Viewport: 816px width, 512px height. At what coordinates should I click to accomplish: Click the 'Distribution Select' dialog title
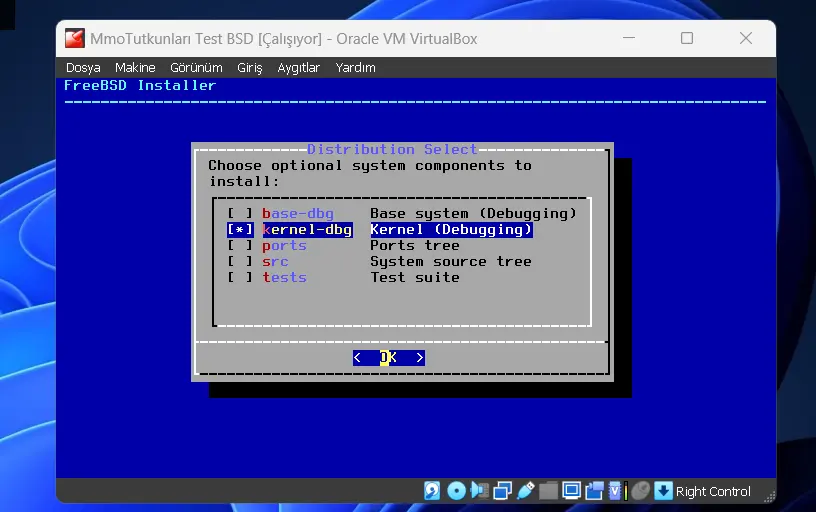point(392,149)
